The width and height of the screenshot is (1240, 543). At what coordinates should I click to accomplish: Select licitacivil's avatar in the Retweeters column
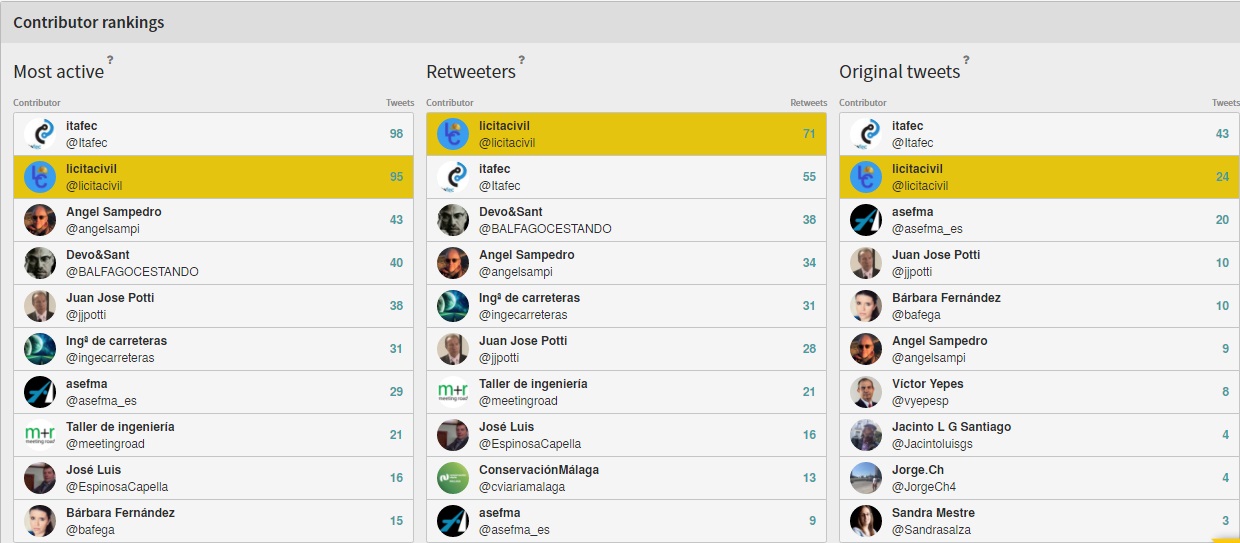pos(453,134)
